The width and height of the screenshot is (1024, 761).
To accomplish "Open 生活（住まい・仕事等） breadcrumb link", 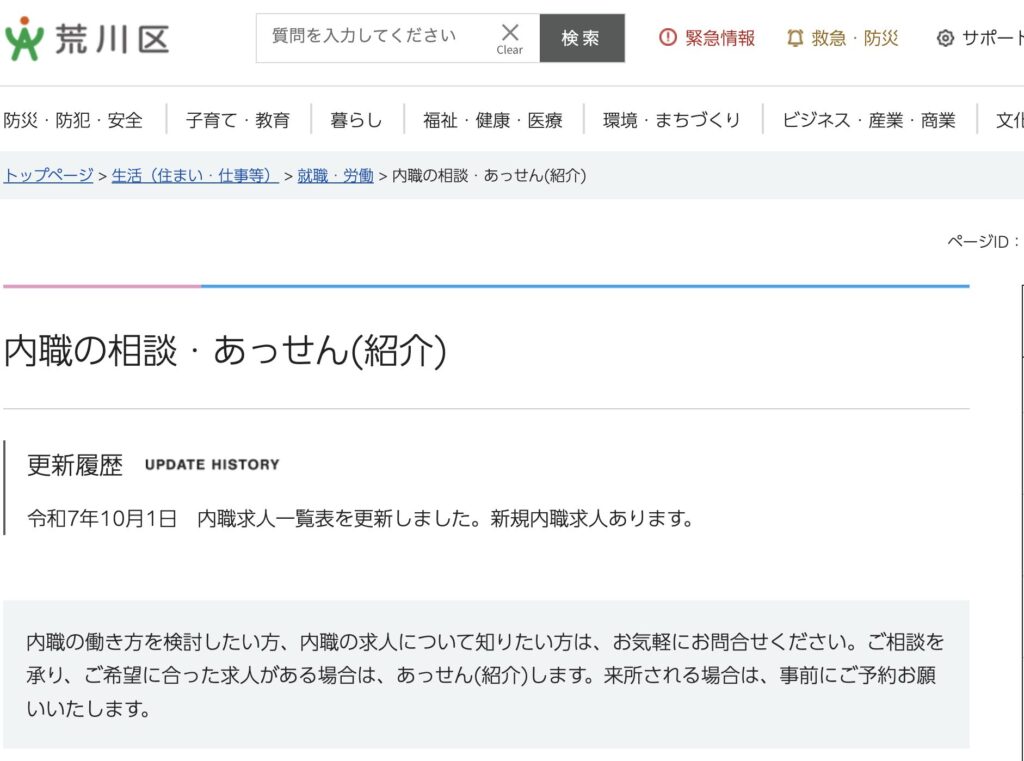I will coord(195,175).
